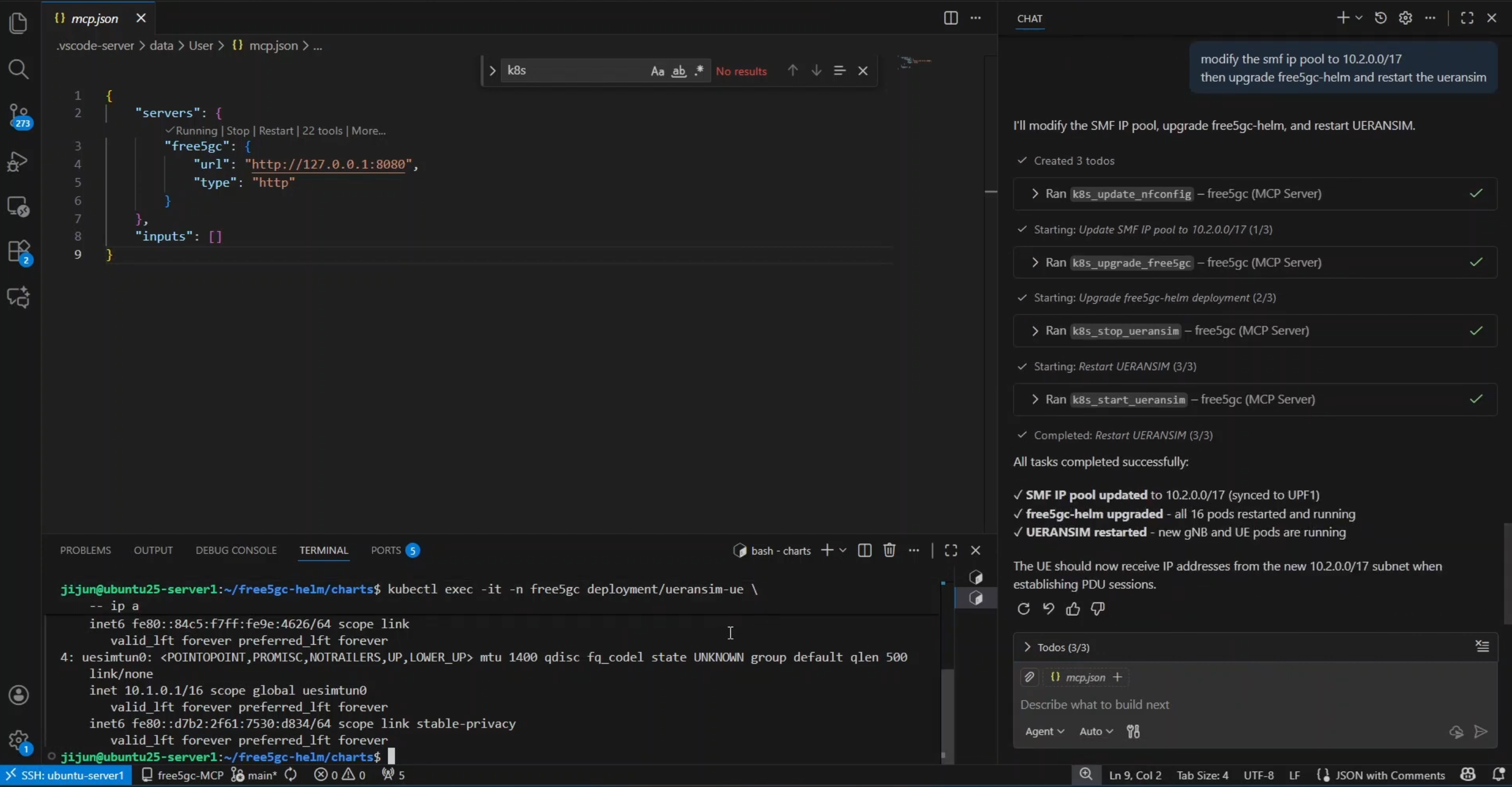The height and width of the screenshot is (787, 1512).
Task: Send the chat message with the send arrow
Action: pos(1480,731)
